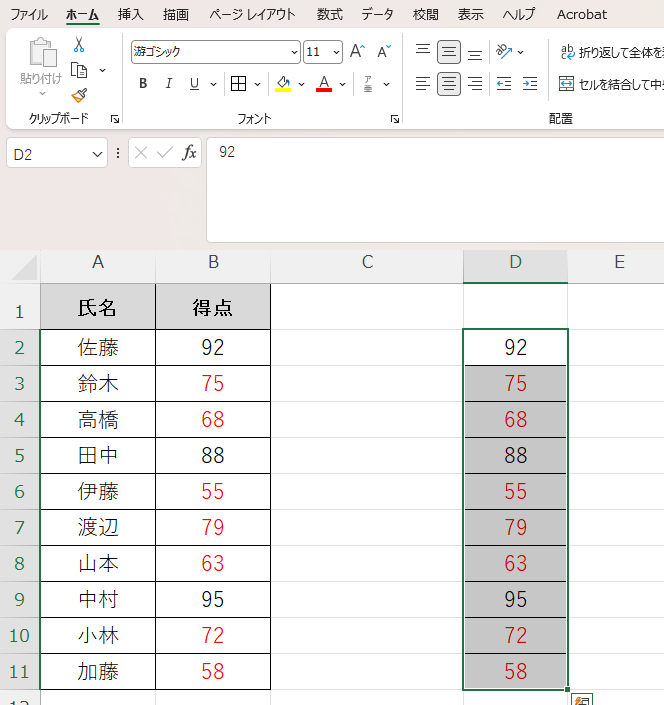Image resolution: width=664 pixels, height=705 pixels.
Task: Toggle align text right
Action: tap(475, 84)
